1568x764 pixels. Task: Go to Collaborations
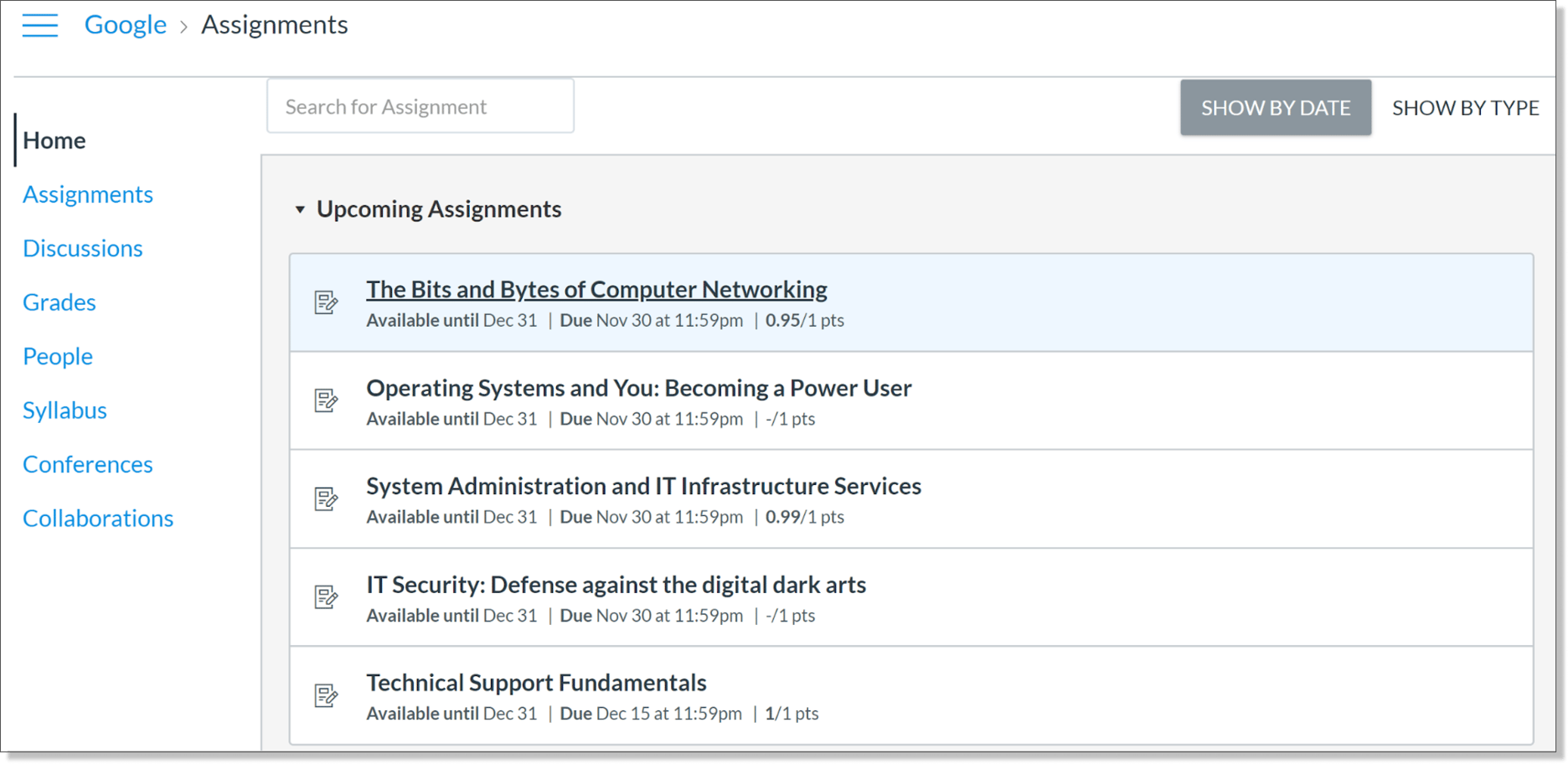[x=98, y=518]
